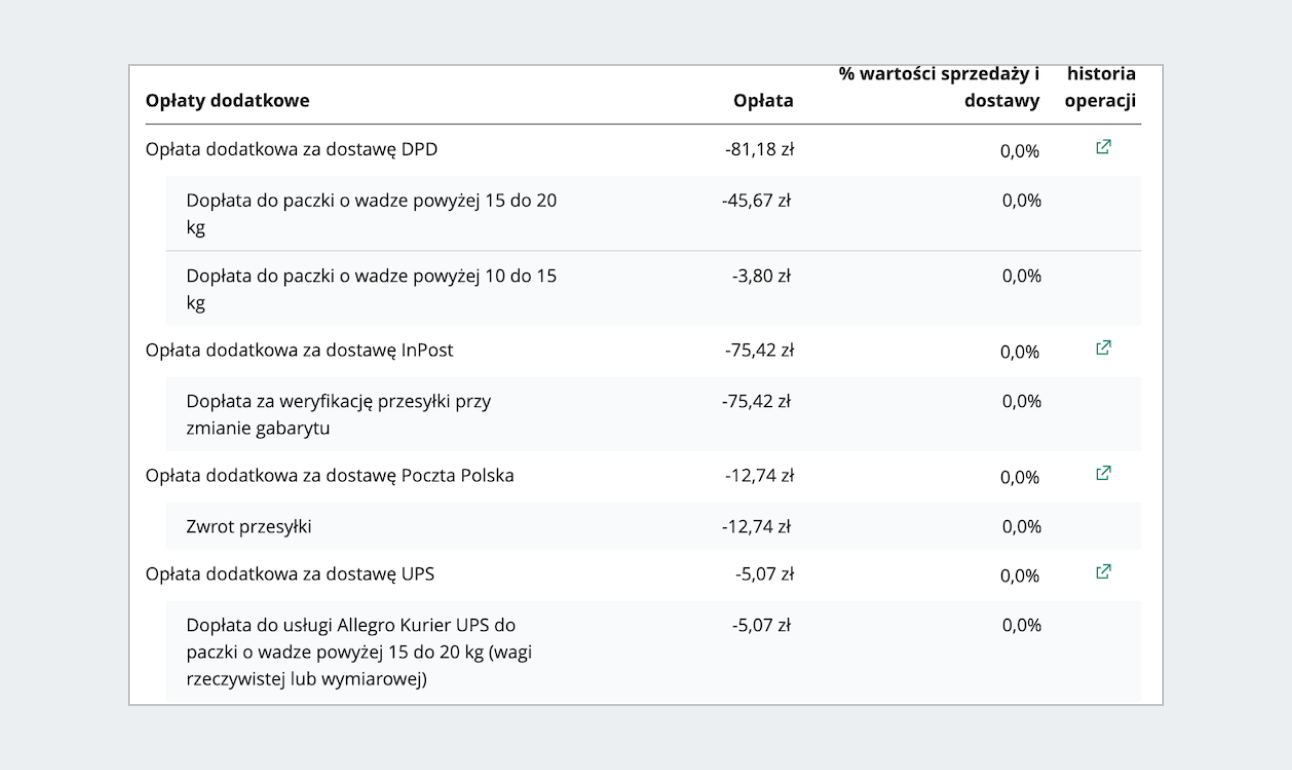Click the -3,80 zł fee amount
This screenshot has width=1292, height=770.
[x=761, y=276]
